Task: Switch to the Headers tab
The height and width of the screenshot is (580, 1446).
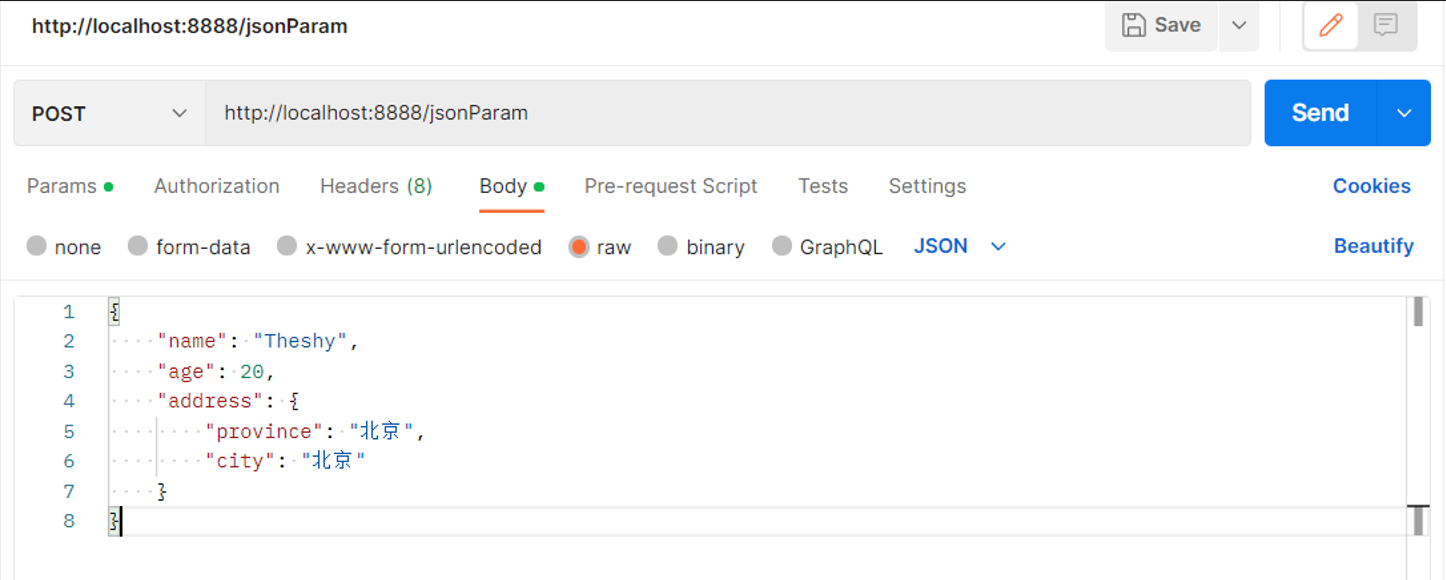Action: [375, 186]
